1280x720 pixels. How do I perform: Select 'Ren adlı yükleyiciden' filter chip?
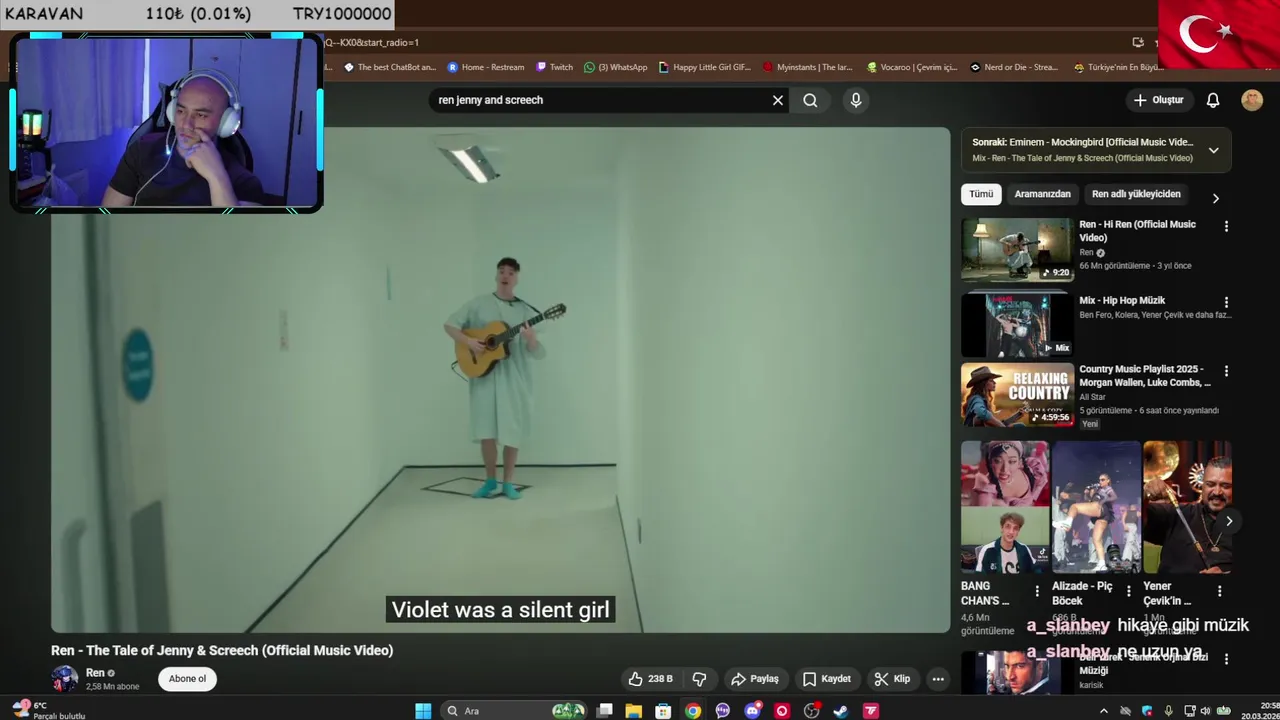click(1136, 194)
